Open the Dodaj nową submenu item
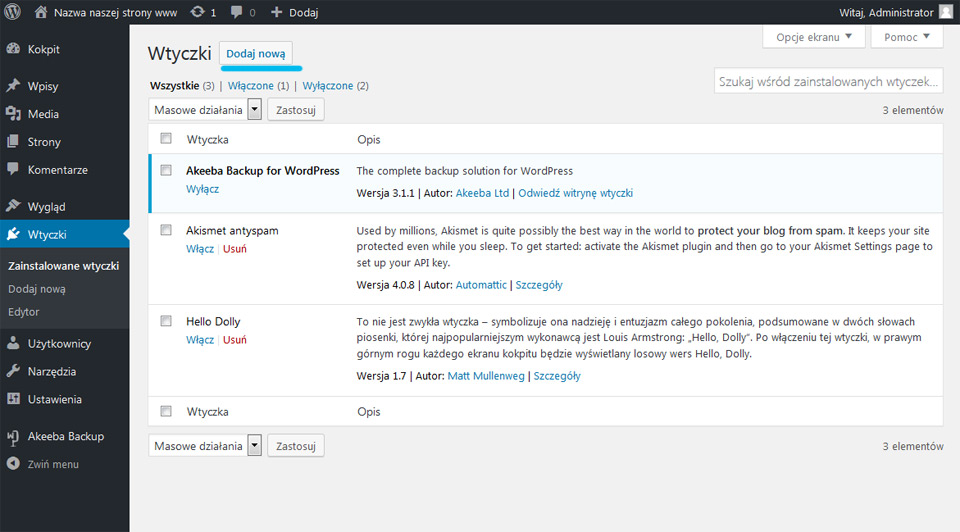This screenshot has width=960, height=532. (37, 289)
